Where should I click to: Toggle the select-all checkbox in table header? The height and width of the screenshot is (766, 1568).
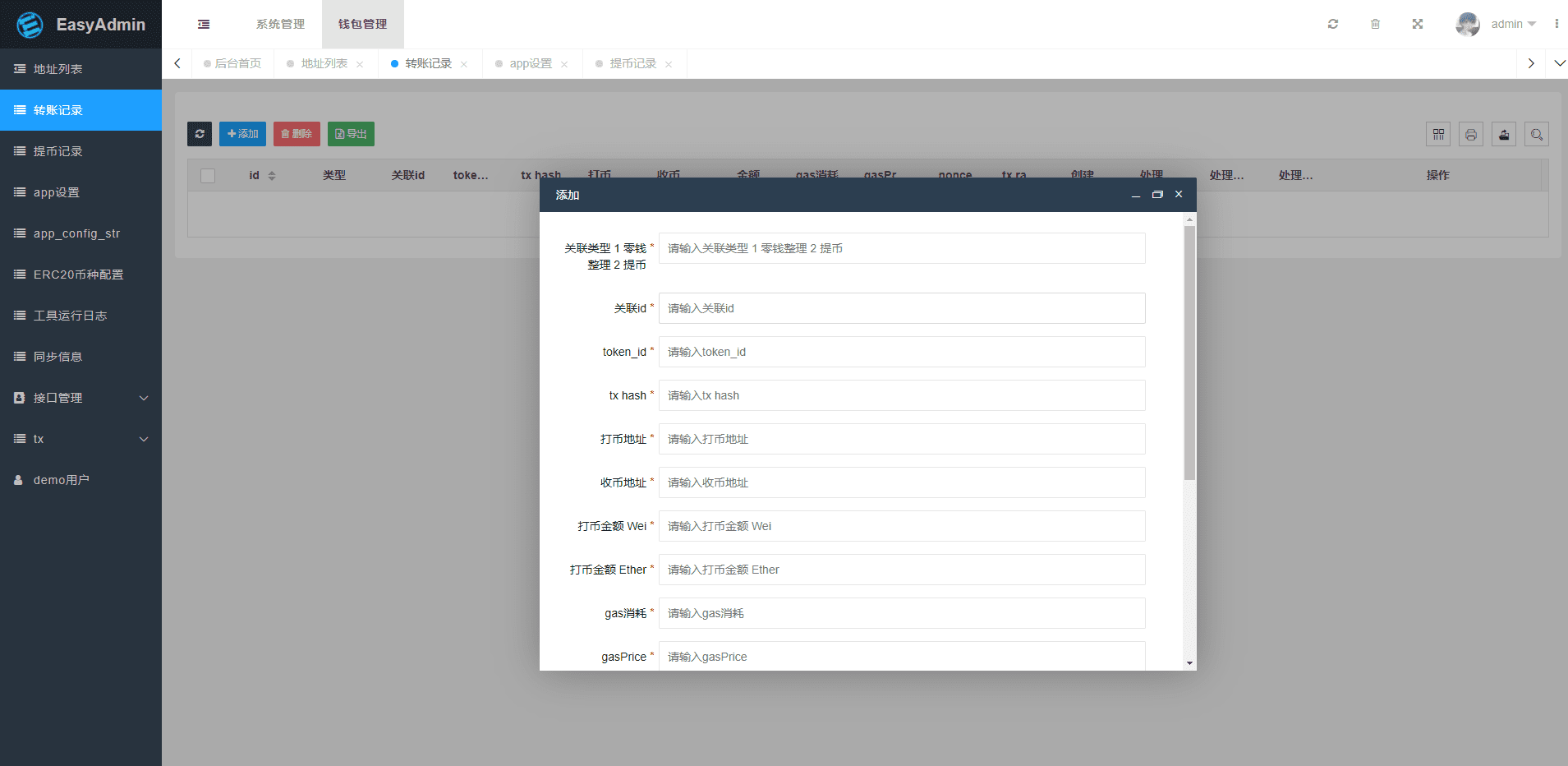208,176
